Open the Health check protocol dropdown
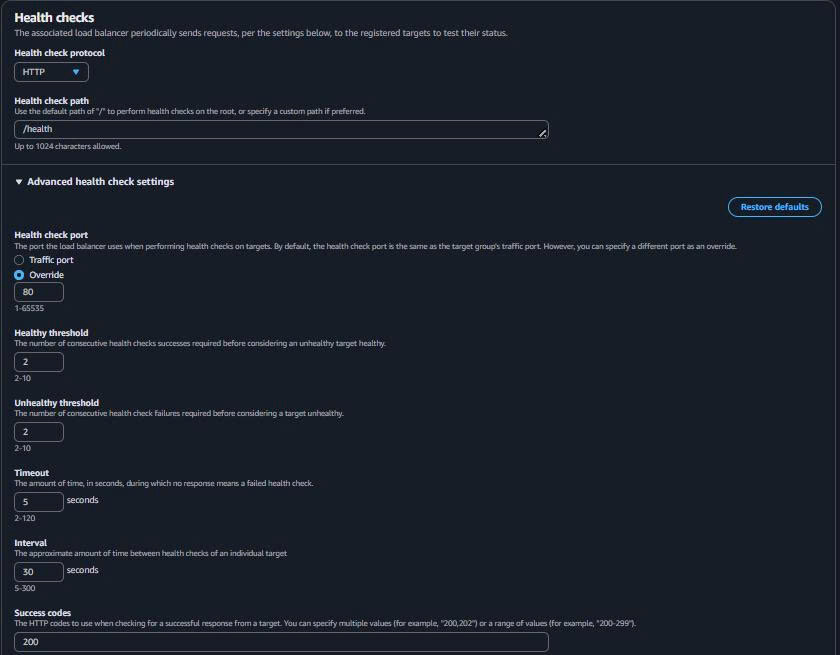840x655 pixels. click(51, 72)
